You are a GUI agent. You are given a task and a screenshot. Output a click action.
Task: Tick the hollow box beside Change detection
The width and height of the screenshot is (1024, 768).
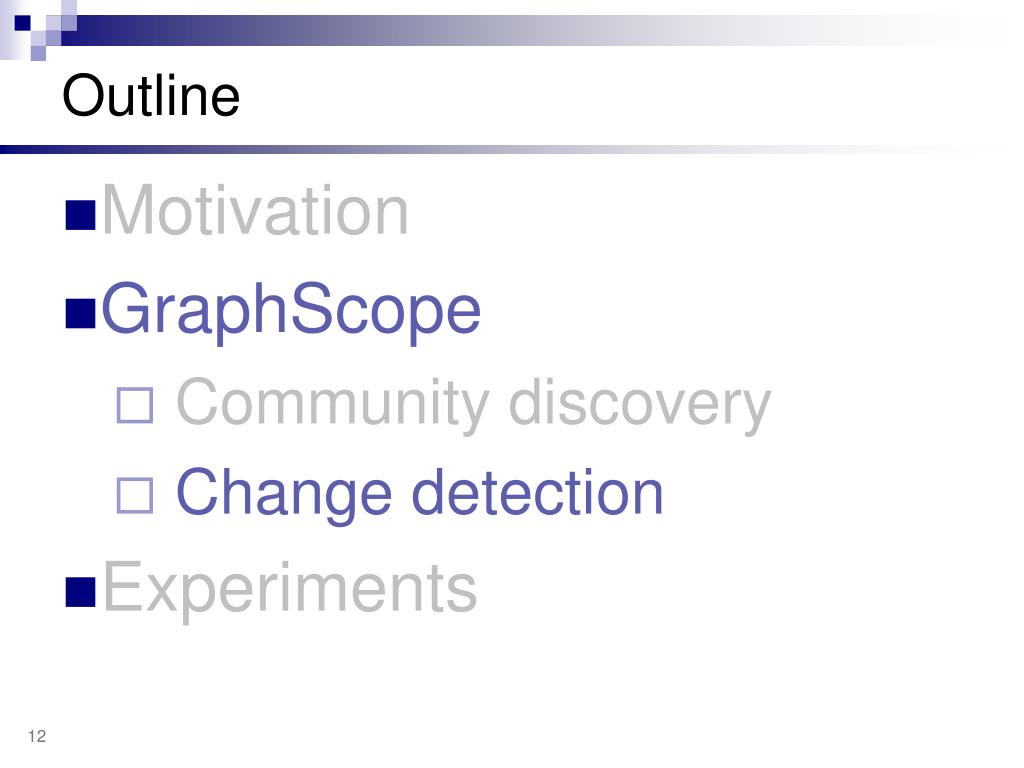coord(135,496)
